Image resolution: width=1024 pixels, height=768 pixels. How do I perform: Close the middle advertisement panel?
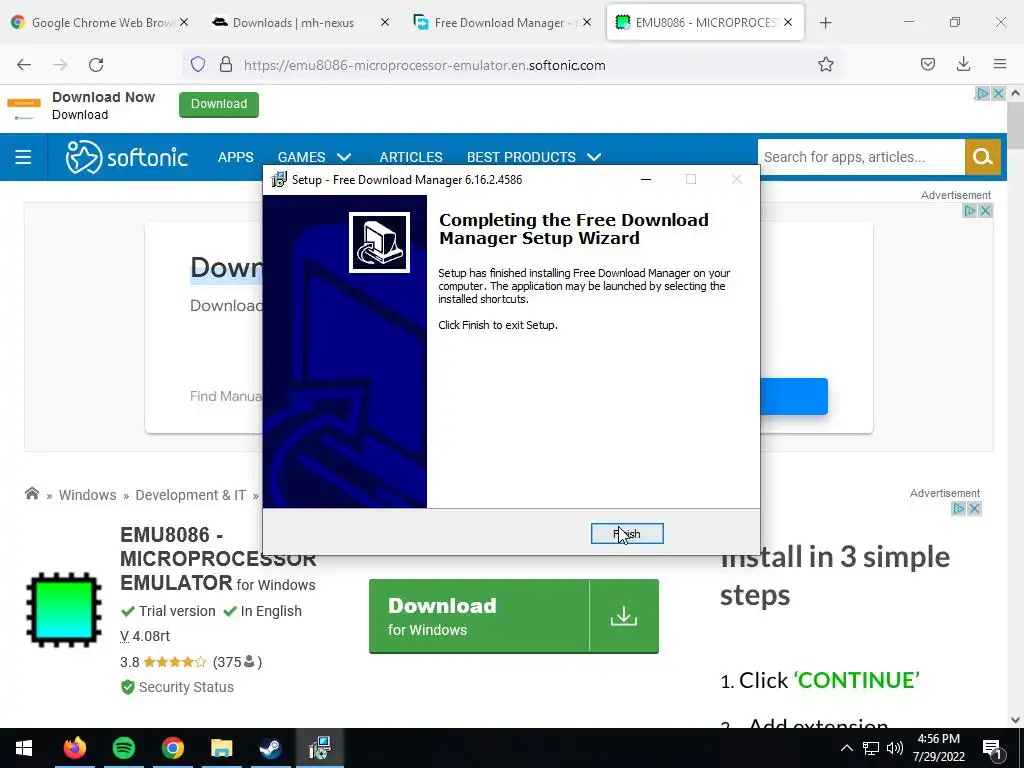point(985,210)
